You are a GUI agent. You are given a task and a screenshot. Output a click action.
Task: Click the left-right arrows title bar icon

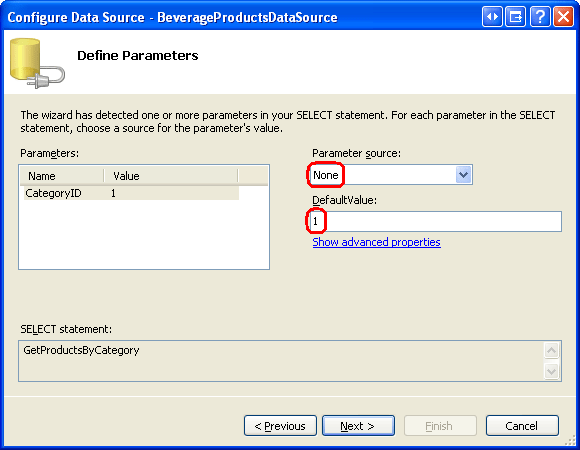click(492, 17)
